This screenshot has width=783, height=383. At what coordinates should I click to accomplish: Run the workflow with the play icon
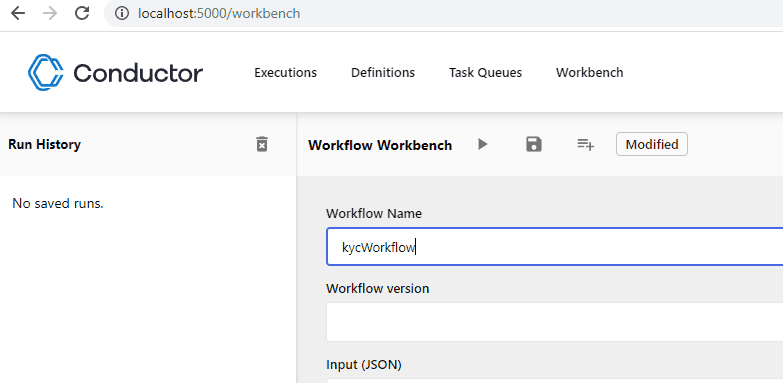pos(482,144)
